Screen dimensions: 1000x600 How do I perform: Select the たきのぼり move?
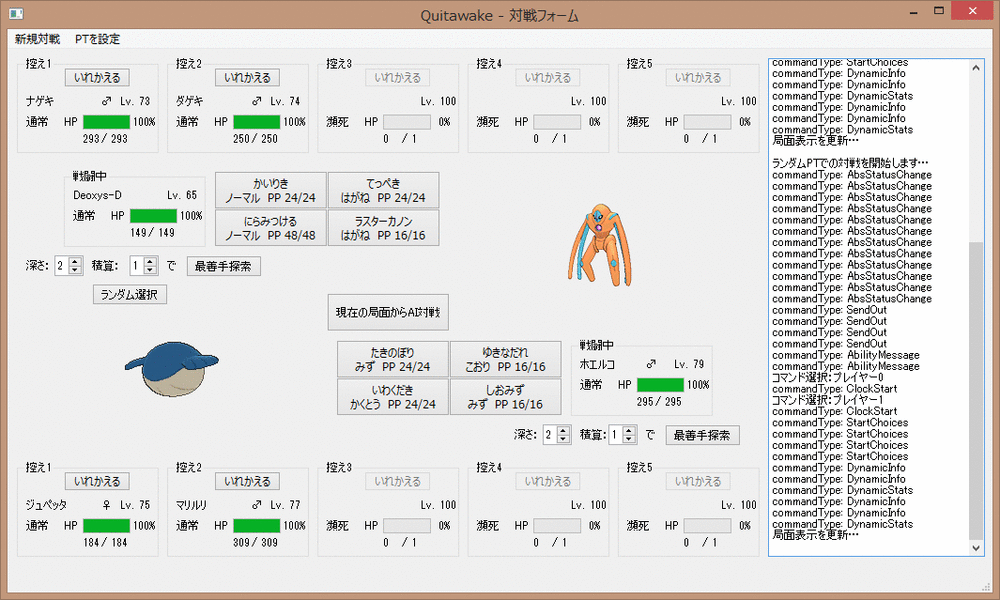tap(393, 359)
